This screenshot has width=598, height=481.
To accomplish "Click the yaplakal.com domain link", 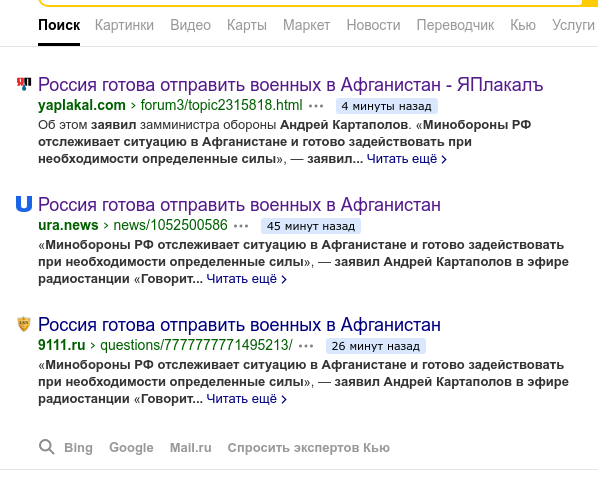I will pyautogui.click(x=82, y=105).
